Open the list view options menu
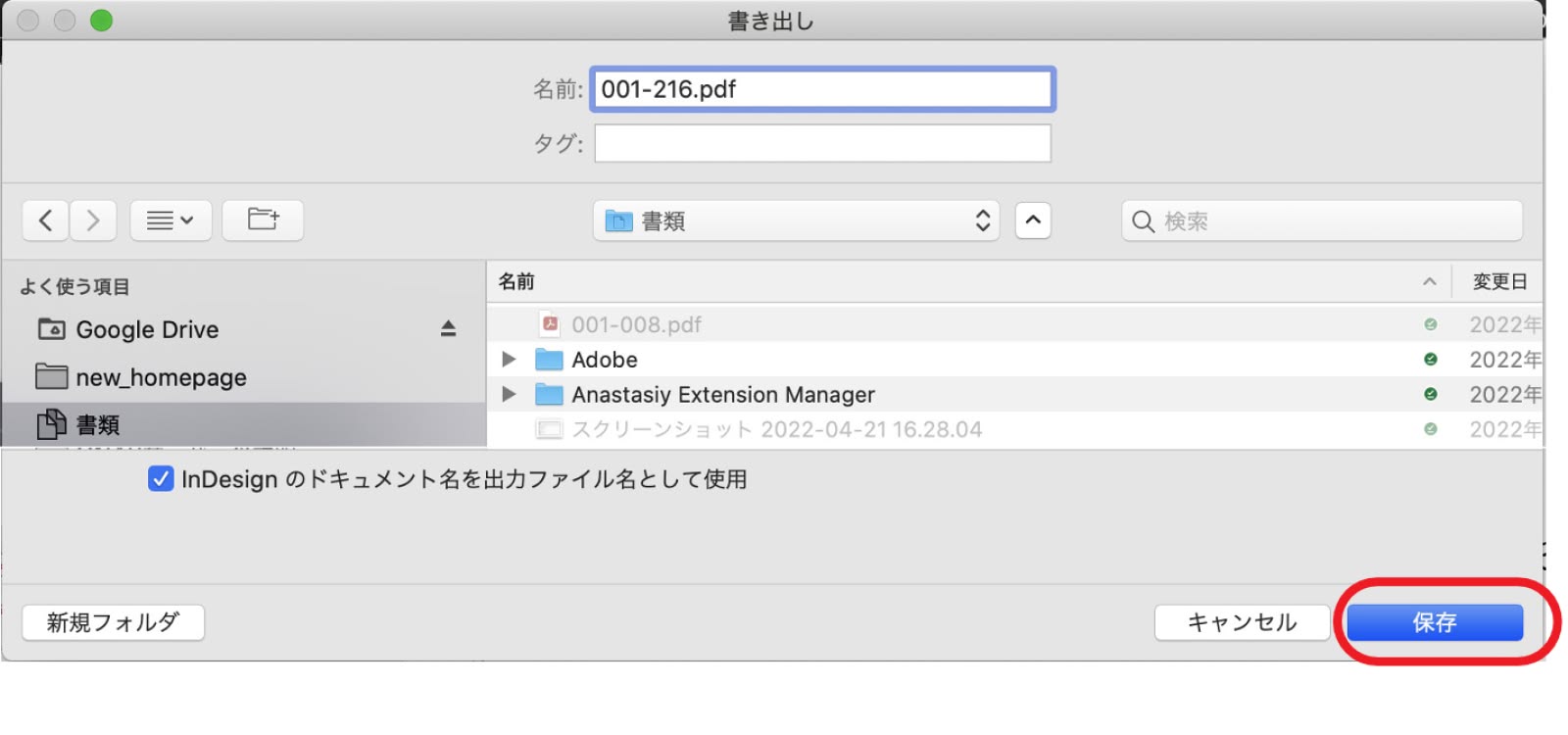The height and width of the screenshot is (735, 1568). click(x=170, y=220)
